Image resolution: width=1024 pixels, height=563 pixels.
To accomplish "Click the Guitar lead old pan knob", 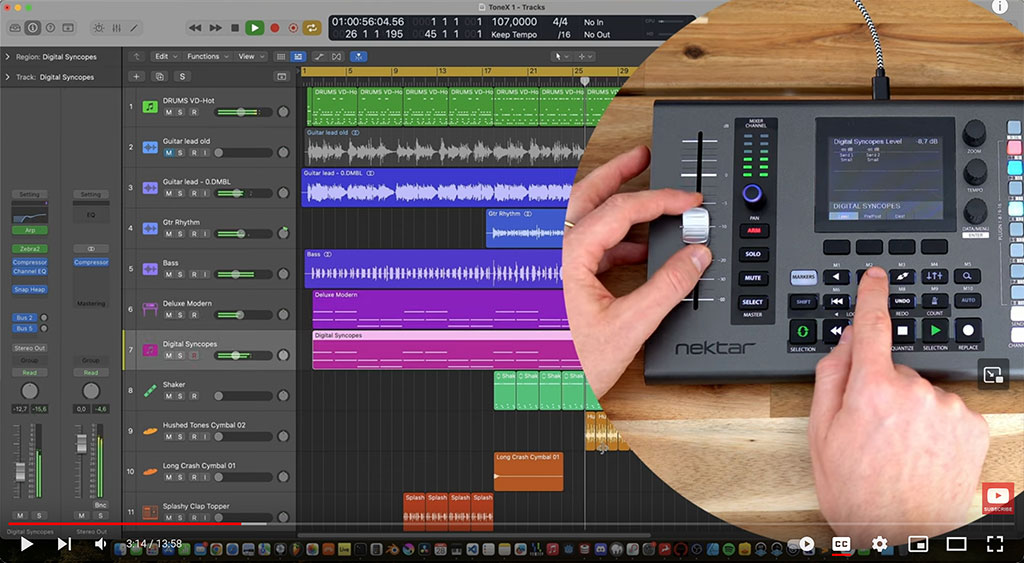I will pos(283,152).
